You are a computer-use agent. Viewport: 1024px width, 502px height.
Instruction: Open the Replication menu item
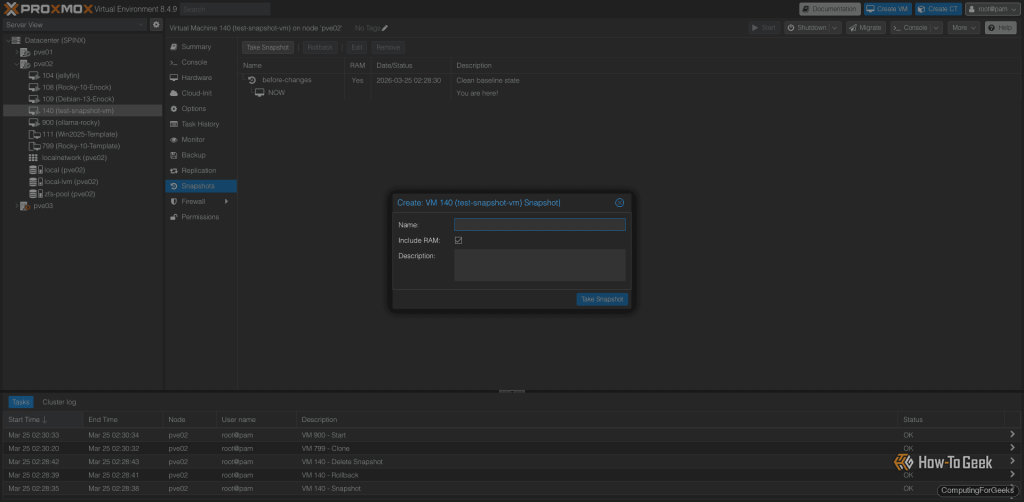pos(201,170)
